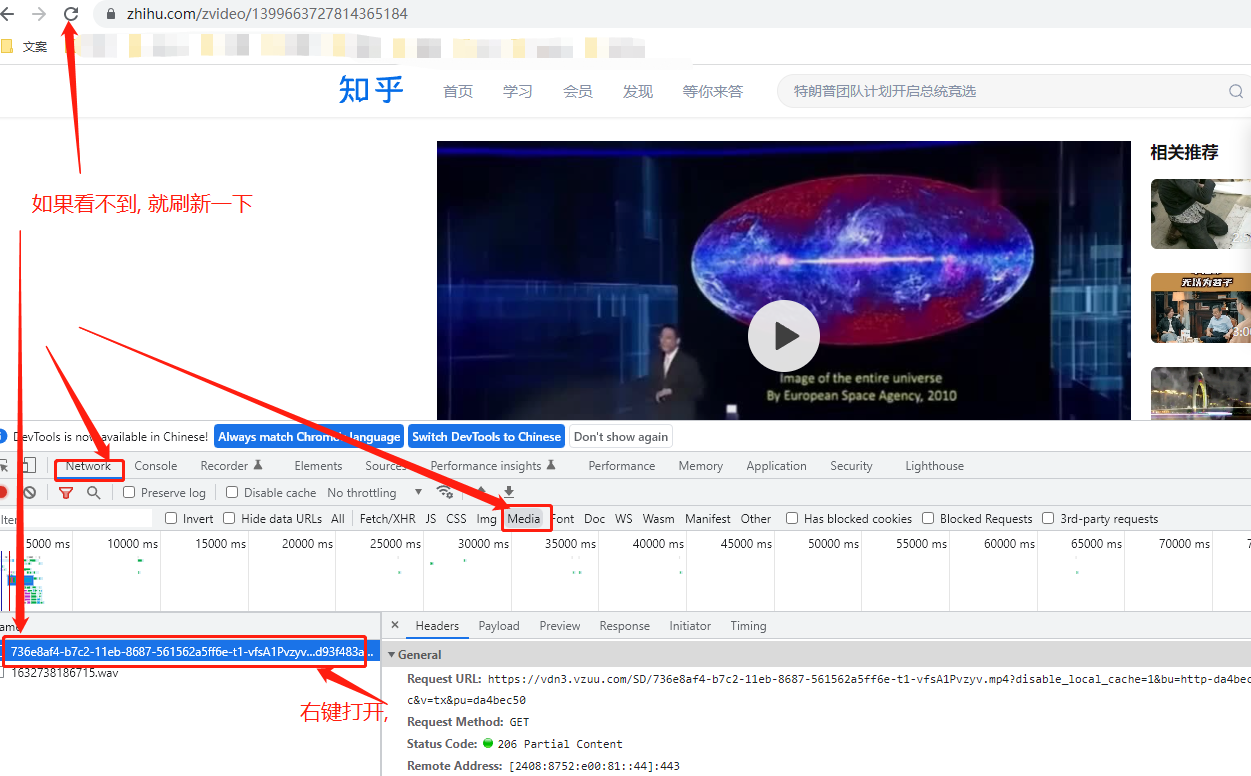Click Always match Chrome's language button
This screenshot has width=1251, height=776.
[309, 436]
